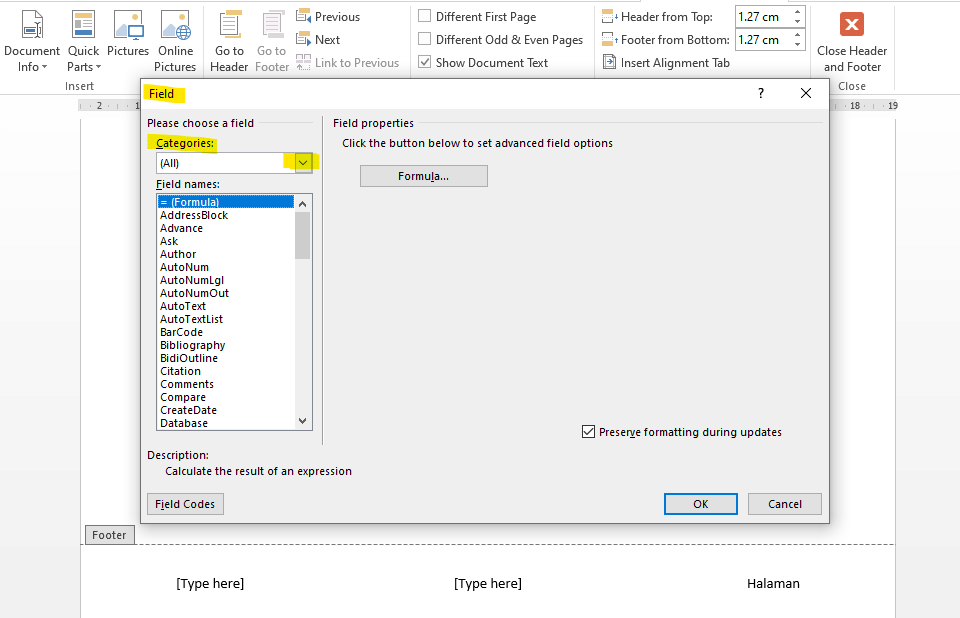Click the Formula... button

[x=424, y=176]
